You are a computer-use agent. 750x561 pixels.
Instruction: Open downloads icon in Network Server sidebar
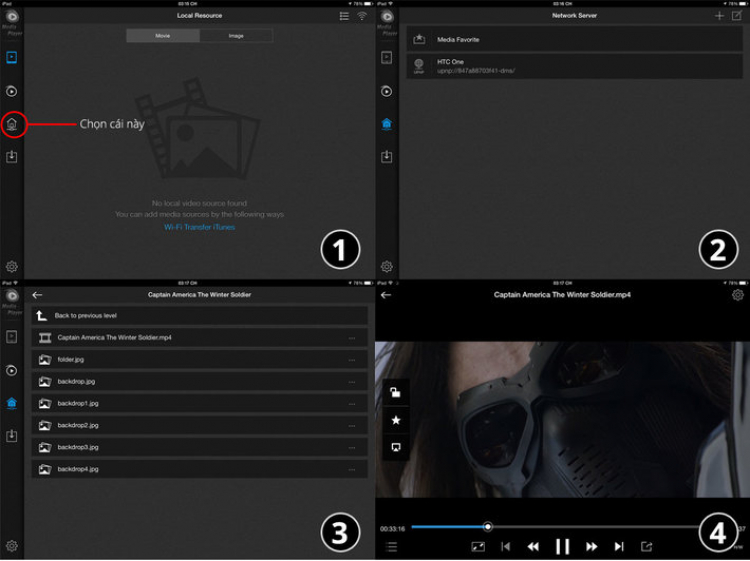pos(386,156)
